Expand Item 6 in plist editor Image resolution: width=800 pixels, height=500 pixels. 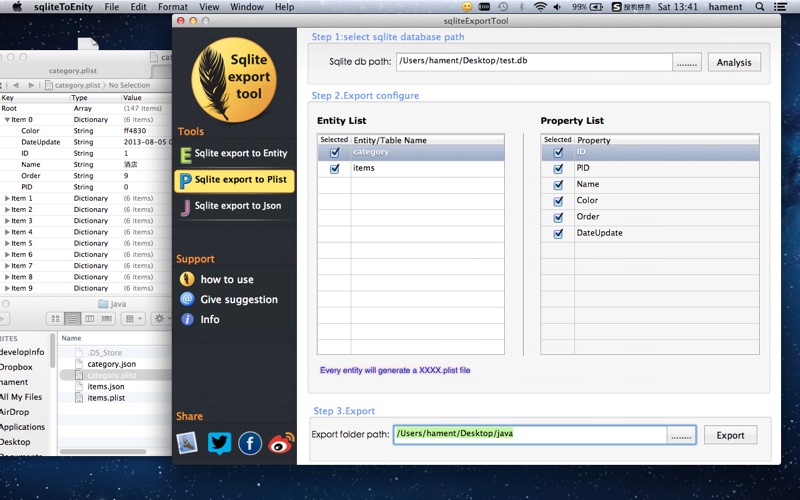pyautogui.click(x=7, y=255)
